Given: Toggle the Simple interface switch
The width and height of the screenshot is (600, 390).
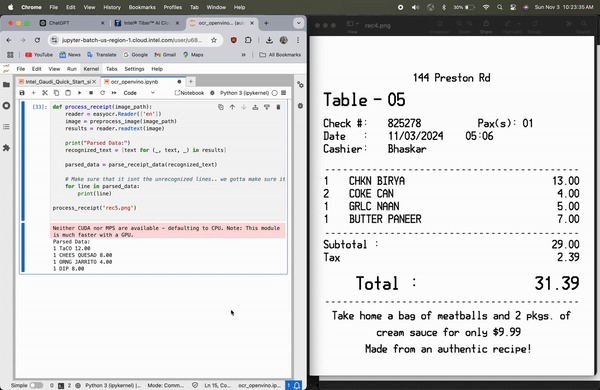Looking at the screenshot, I should click(x=36, y=385).
